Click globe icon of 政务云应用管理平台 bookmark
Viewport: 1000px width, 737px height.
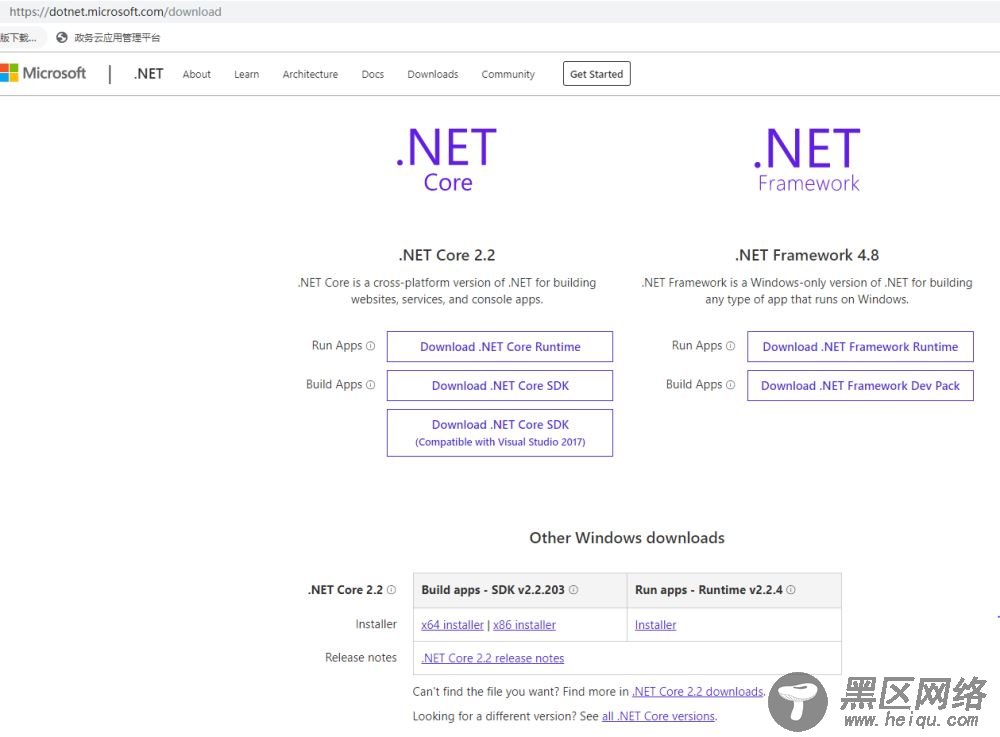coord(62,38)
